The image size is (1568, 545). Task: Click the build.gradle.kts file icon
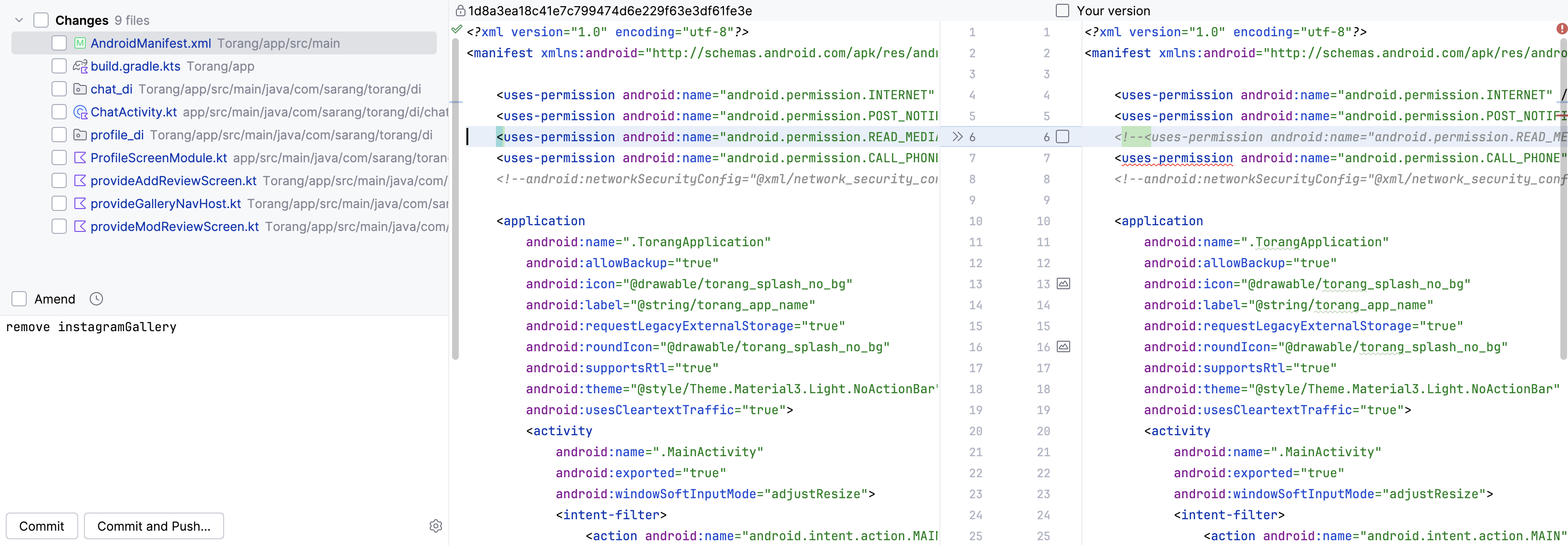(x=80, y=66)
